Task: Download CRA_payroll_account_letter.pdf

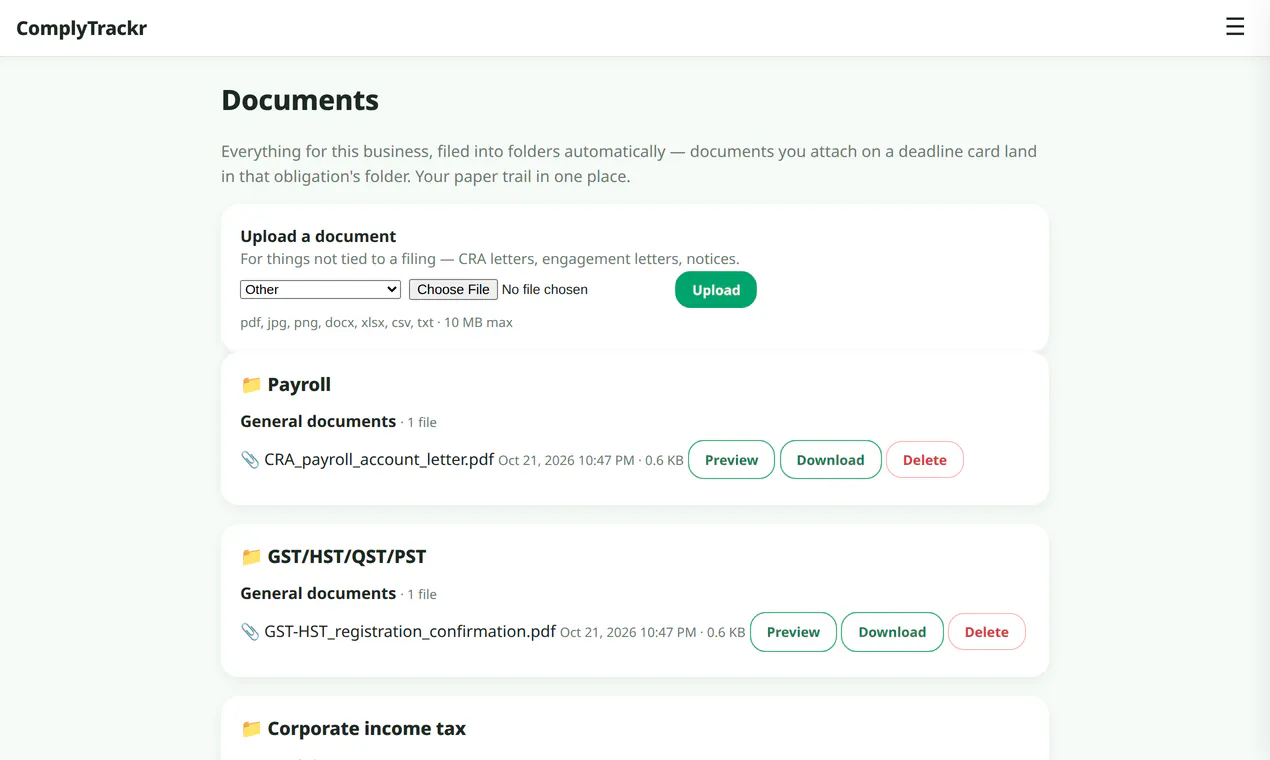Action: pyautogui.click(x=830, y=460)
